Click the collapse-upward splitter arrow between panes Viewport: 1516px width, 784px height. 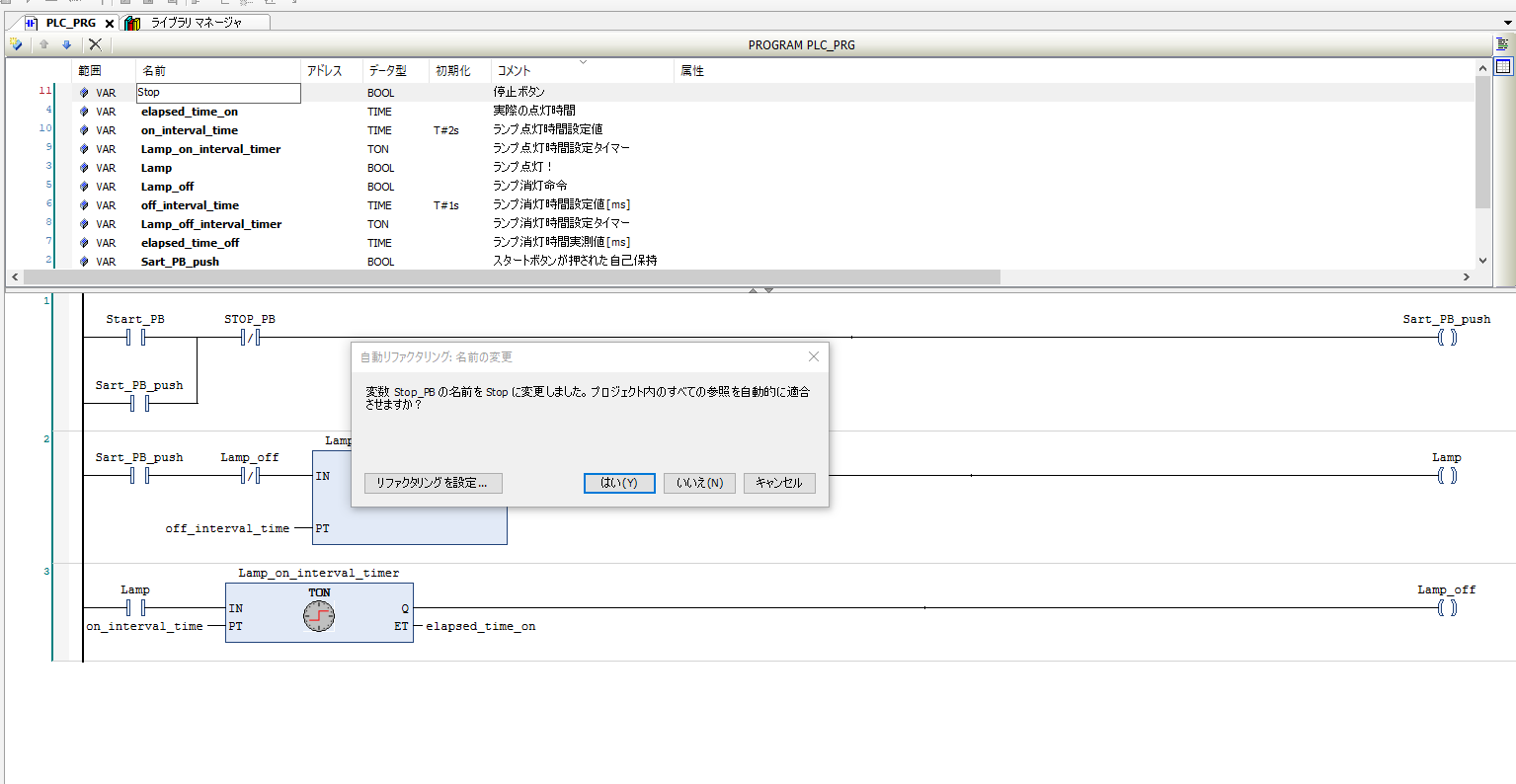(x=753, y=290)
